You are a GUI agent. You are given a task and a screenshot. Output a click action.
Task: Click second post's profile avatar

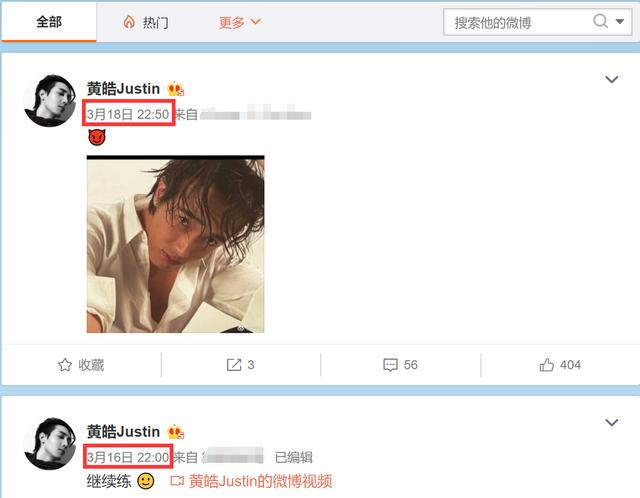tap(50, 443)
